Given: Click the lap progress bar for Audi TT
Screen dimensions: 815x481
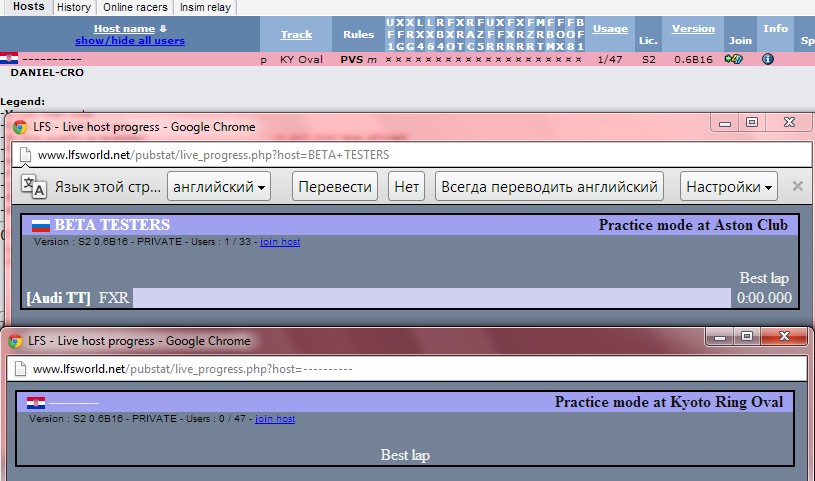Looking at the screenshot, I should coord(432,298).
